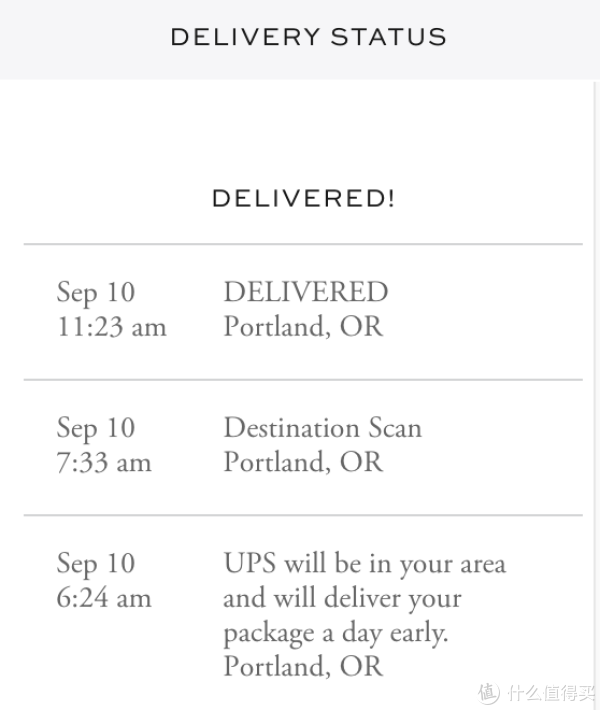Click the DELIVERY STATUS header title
This screenshot has width=600, height=710.
coord(308,38)
